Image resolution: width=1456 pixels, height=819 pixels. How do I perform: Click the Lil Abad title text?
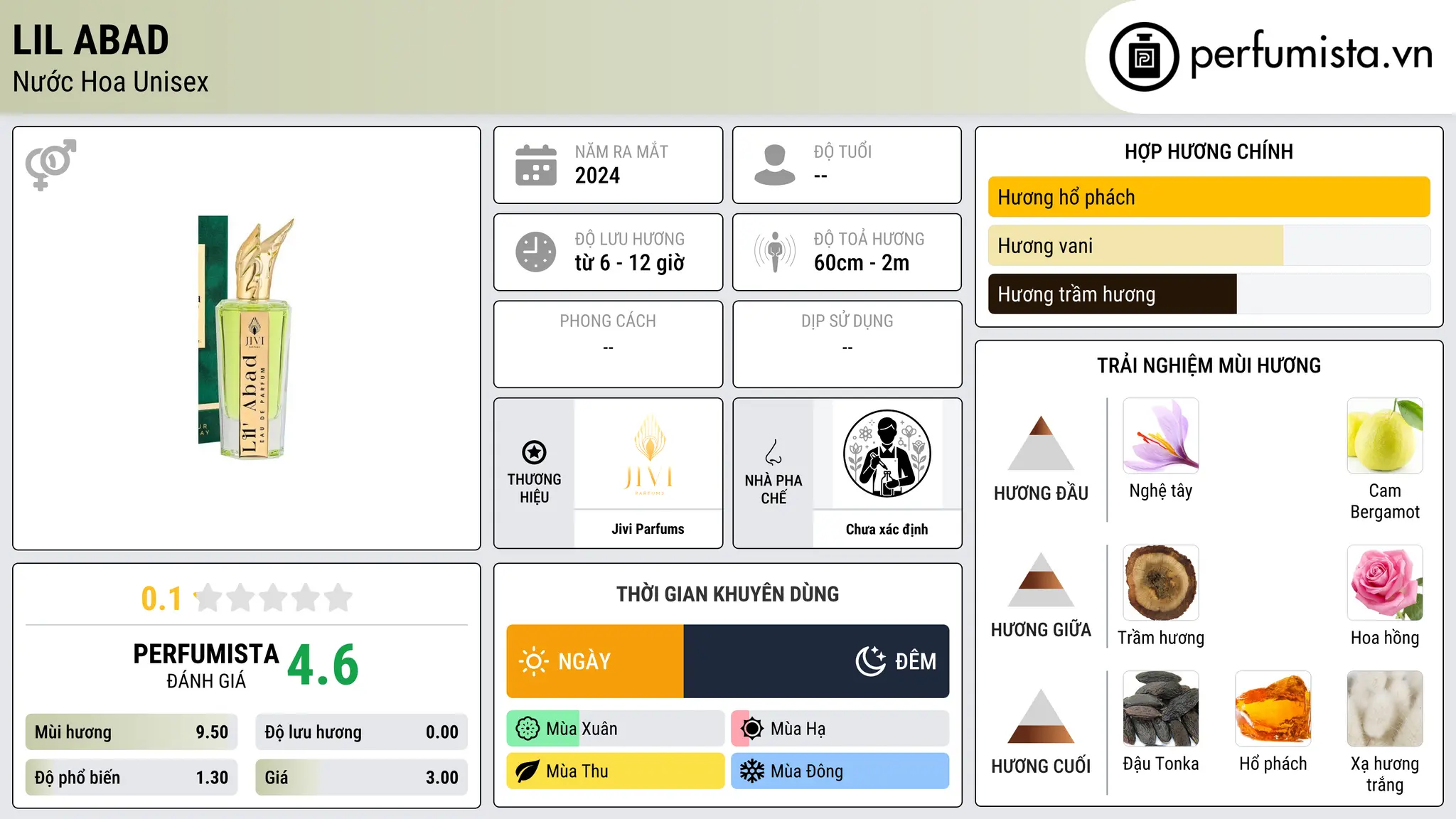91,40
